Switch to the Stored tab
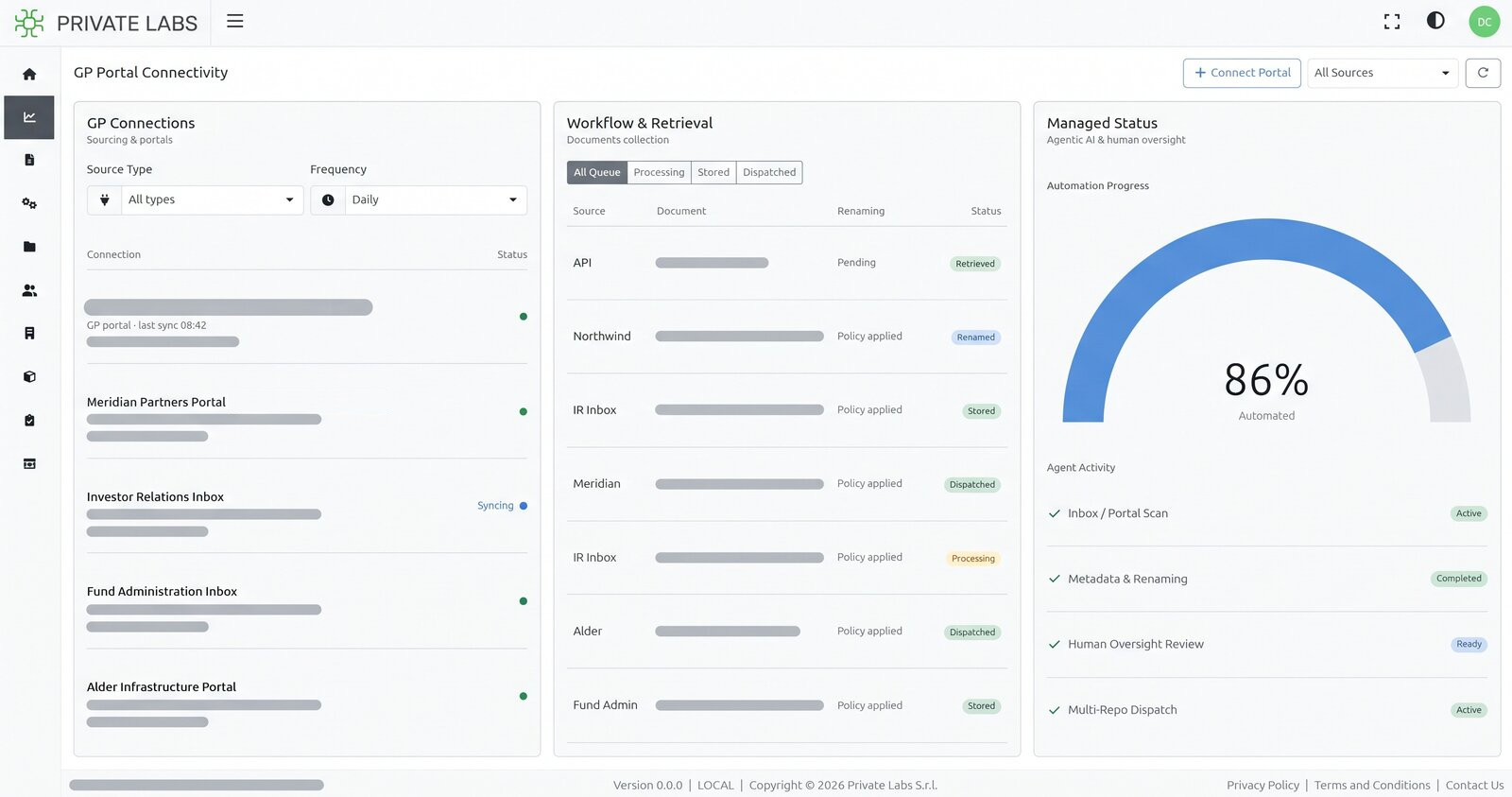Image resolution: width=1512 pixels, height=797 pixels. click(x=713, y=172)
